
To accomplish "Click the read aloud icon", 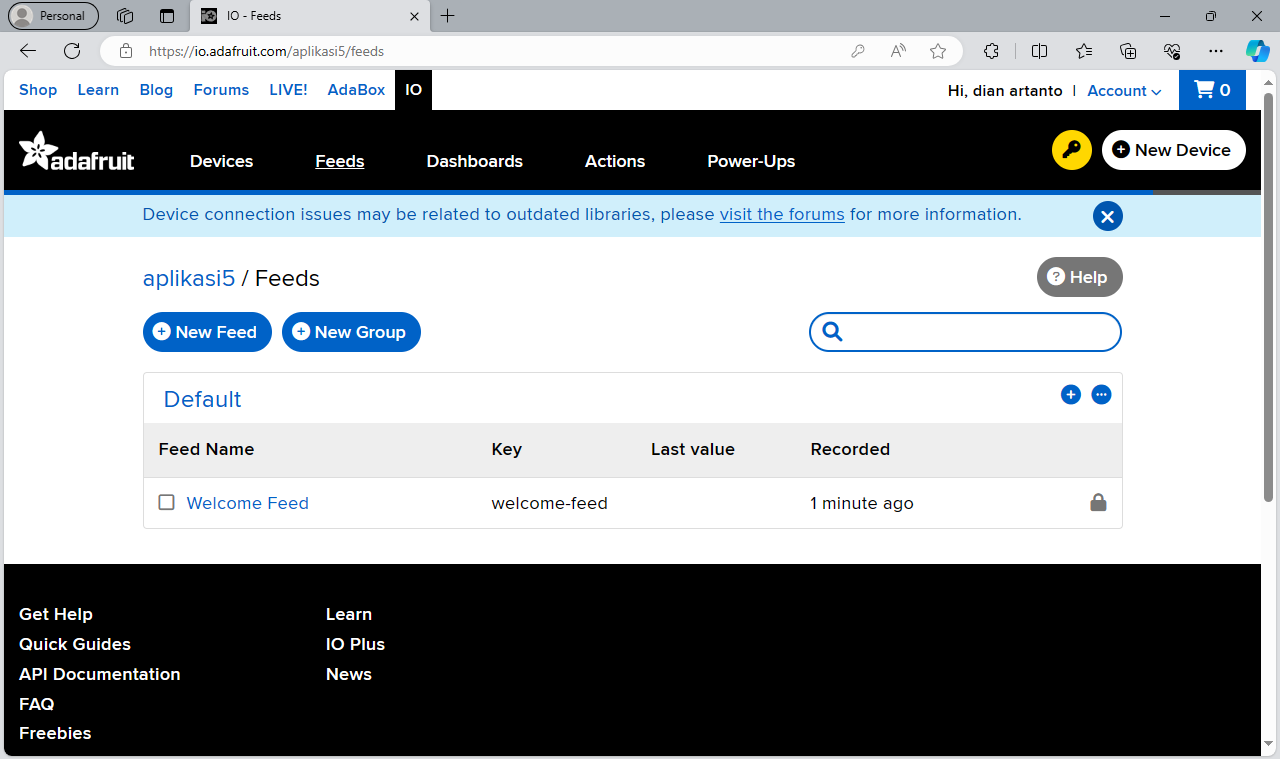I will [x=898, y=51].
